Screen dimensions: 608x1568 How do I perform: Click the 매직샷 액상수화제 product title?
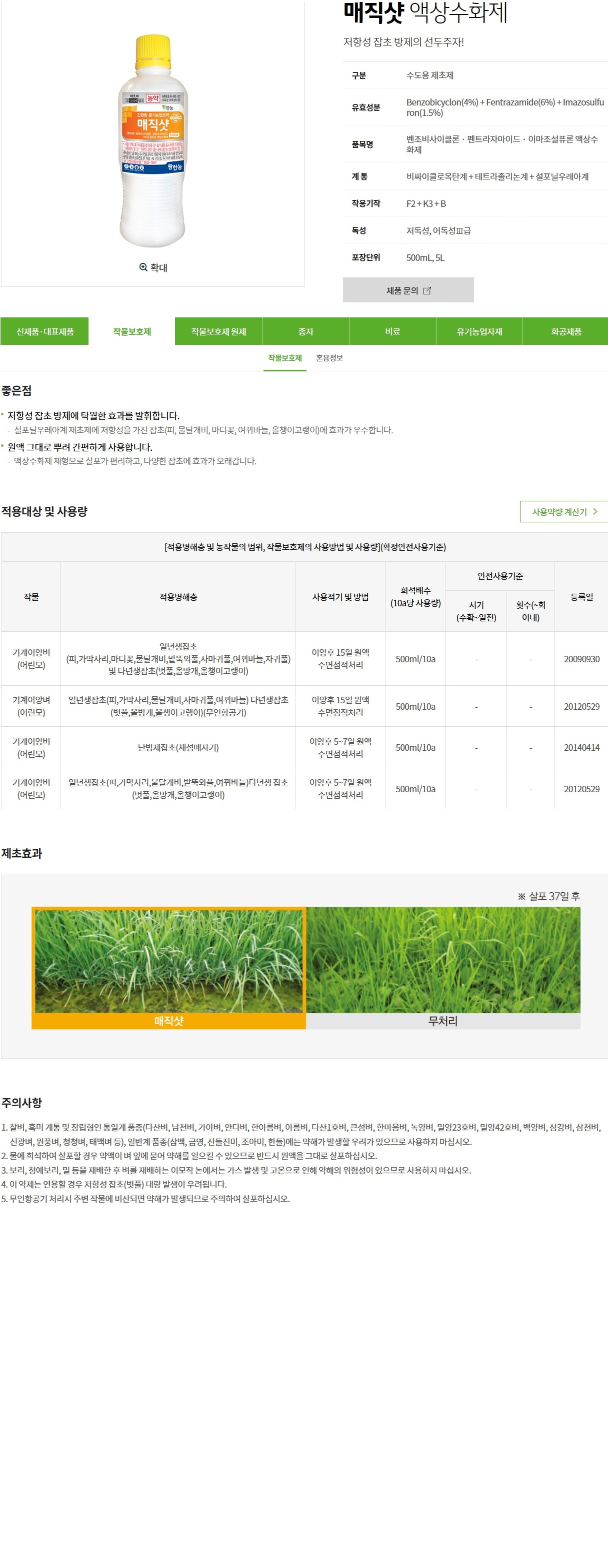pos(425,12)
